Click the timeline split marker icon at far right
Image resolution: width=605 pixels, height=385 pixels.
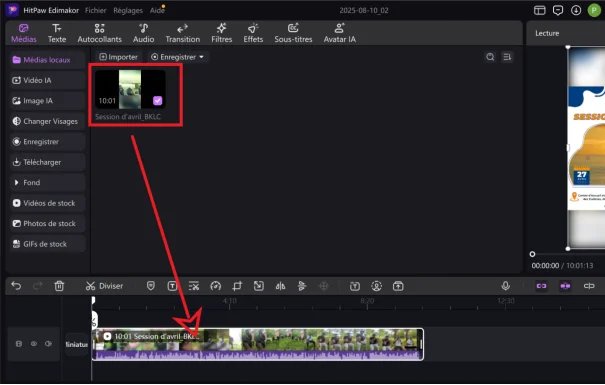point(589,286)
